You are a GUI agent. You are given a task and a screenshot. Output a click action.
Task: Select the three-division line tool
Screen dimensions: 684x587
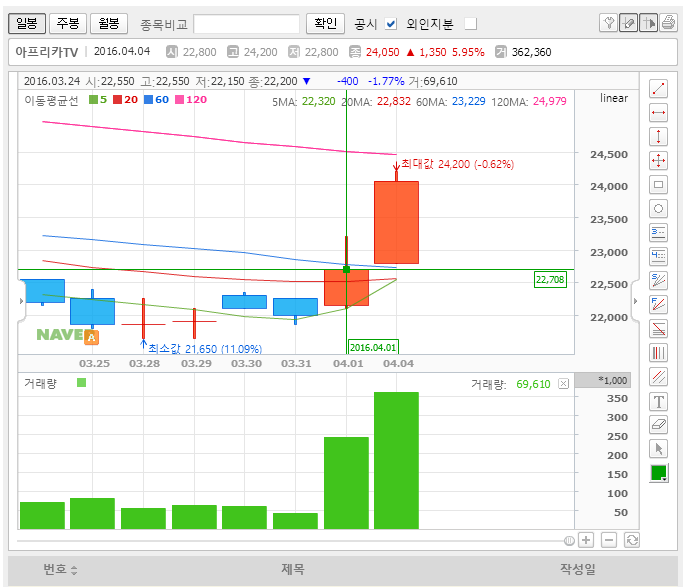click(658, 232)
